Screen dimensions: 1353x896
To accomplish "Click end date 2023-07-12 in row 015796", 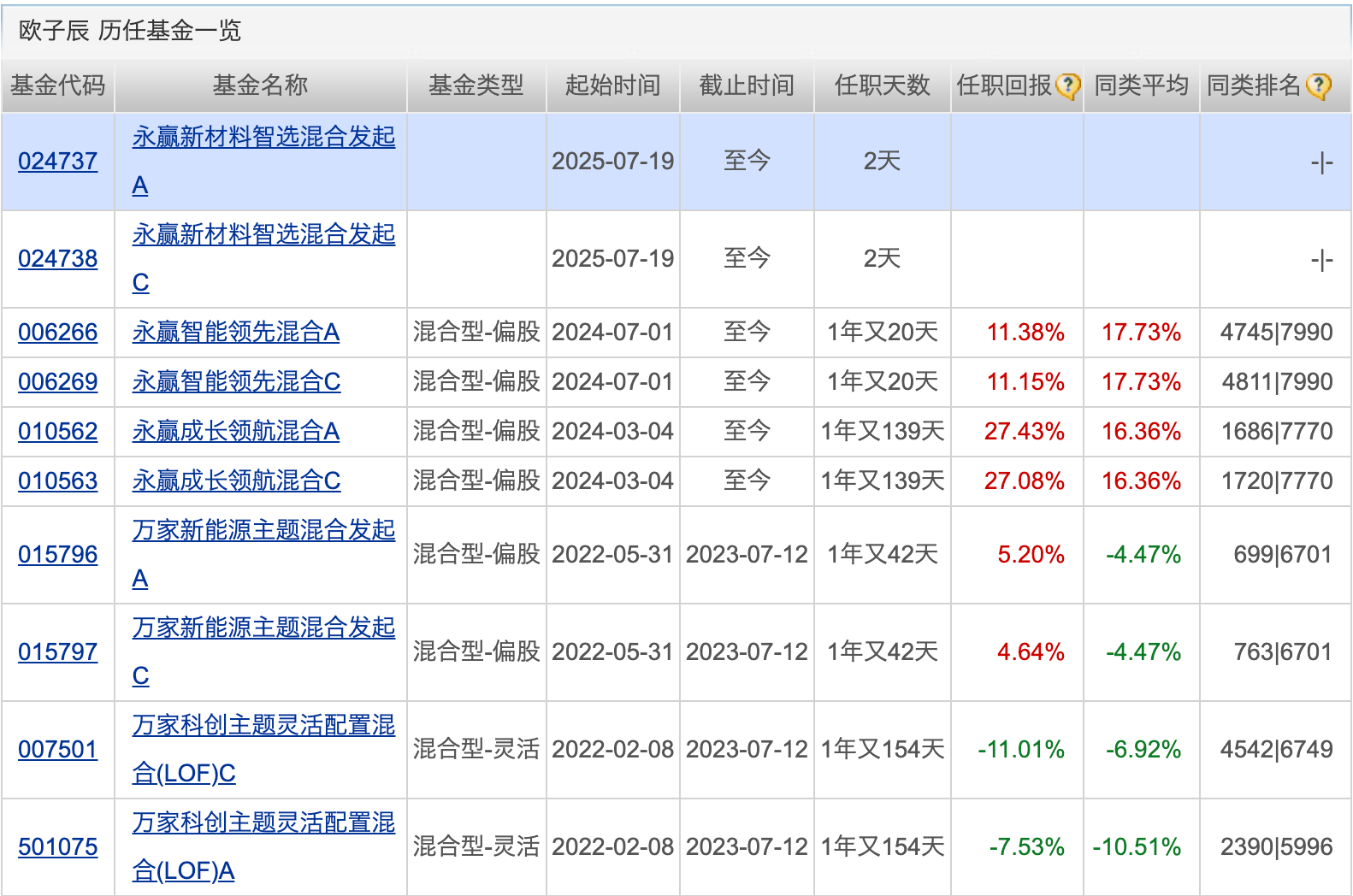I will (747, 554).
